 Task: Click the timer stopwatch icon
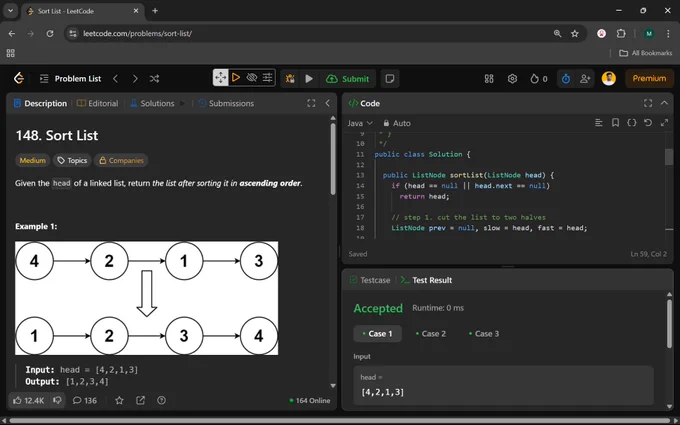566,78
